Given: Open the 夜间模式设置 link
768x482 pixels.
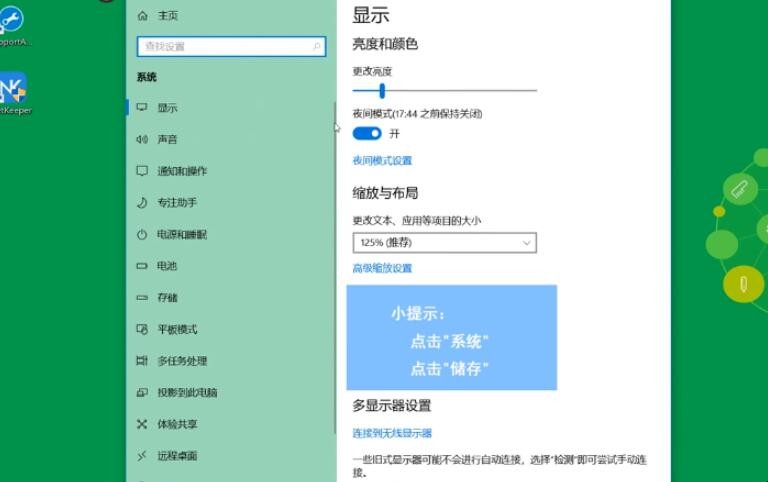Looking at the screenshot, I should point(382,160).
